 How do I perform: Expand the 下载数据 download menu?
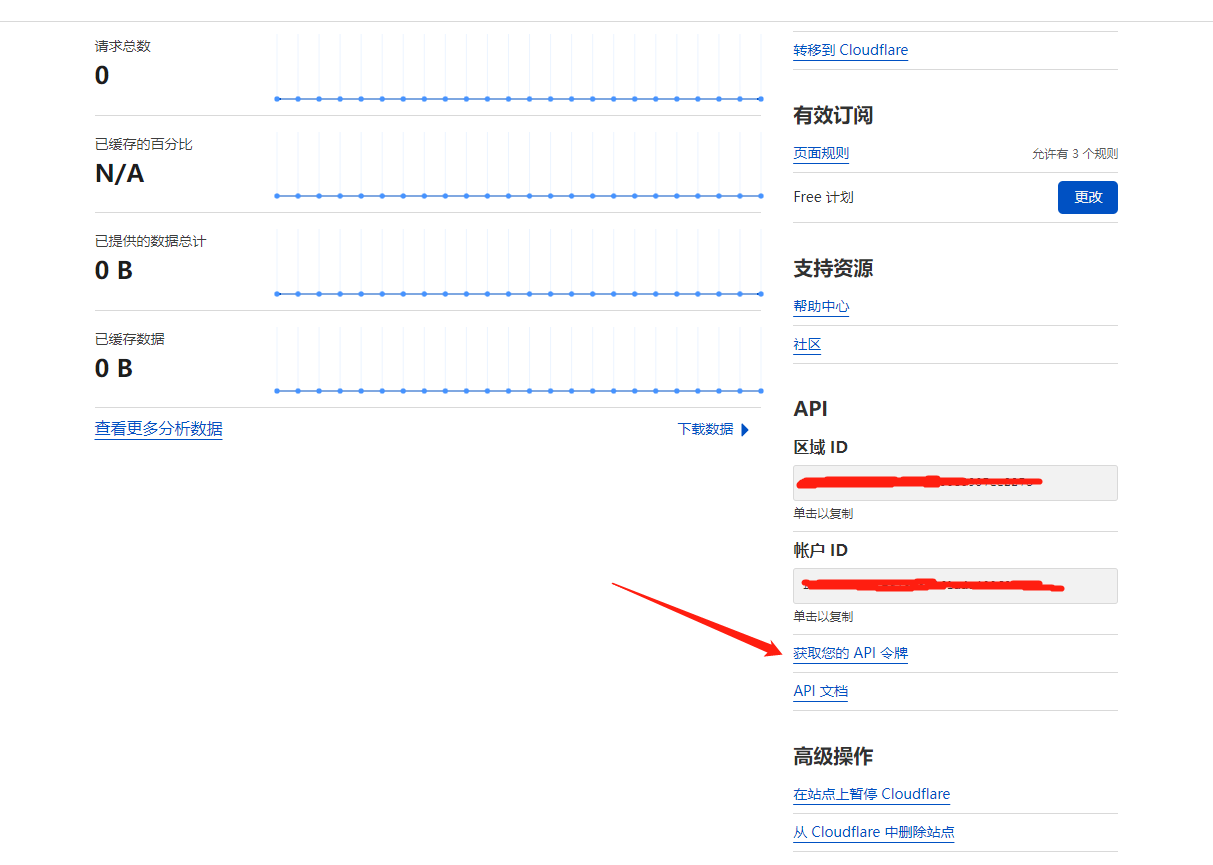[713, 429]
